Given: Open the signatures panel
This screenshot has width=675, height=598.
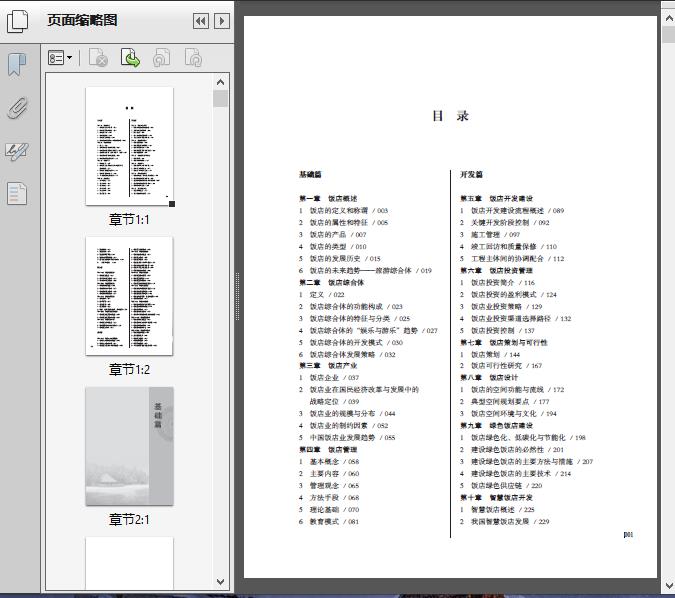Looking at the screenshot, I should 17,151.
